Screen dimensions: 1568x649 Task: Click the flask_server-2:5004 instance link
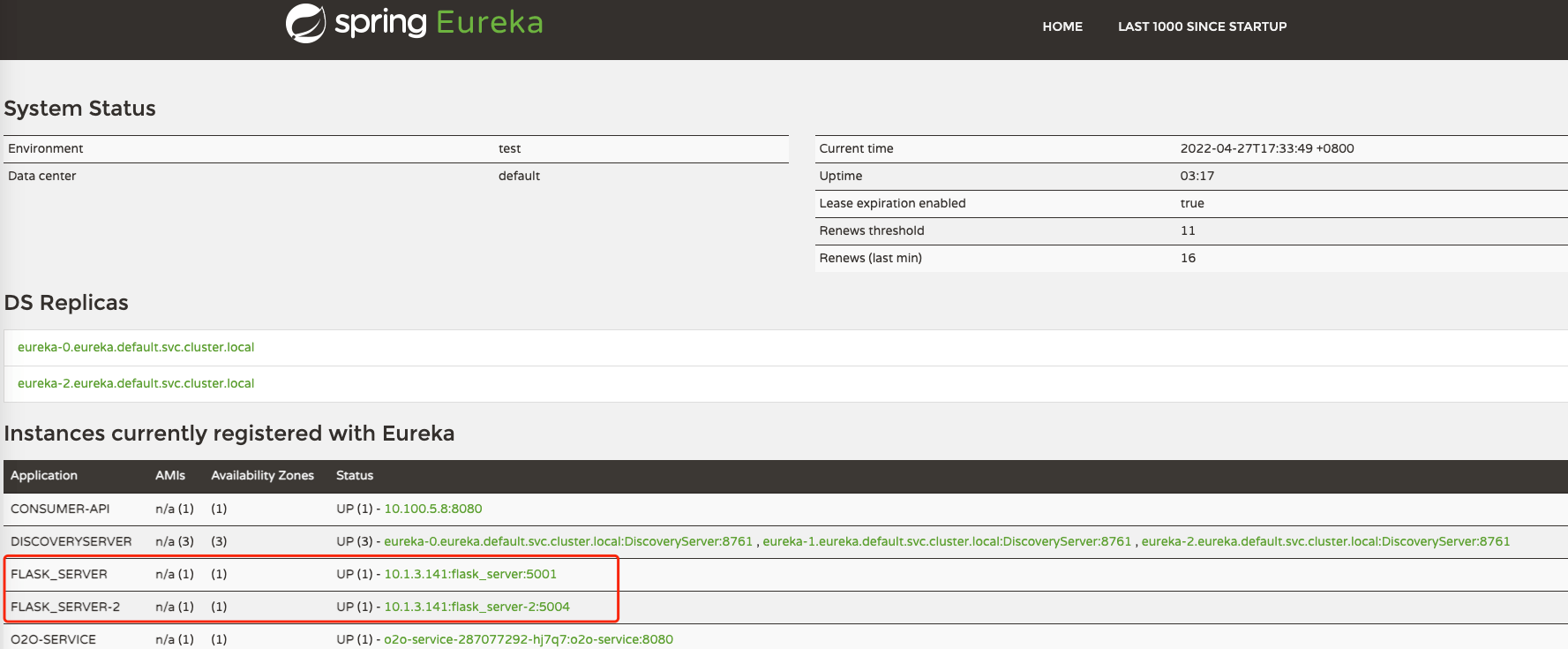[x=476, y=607]
